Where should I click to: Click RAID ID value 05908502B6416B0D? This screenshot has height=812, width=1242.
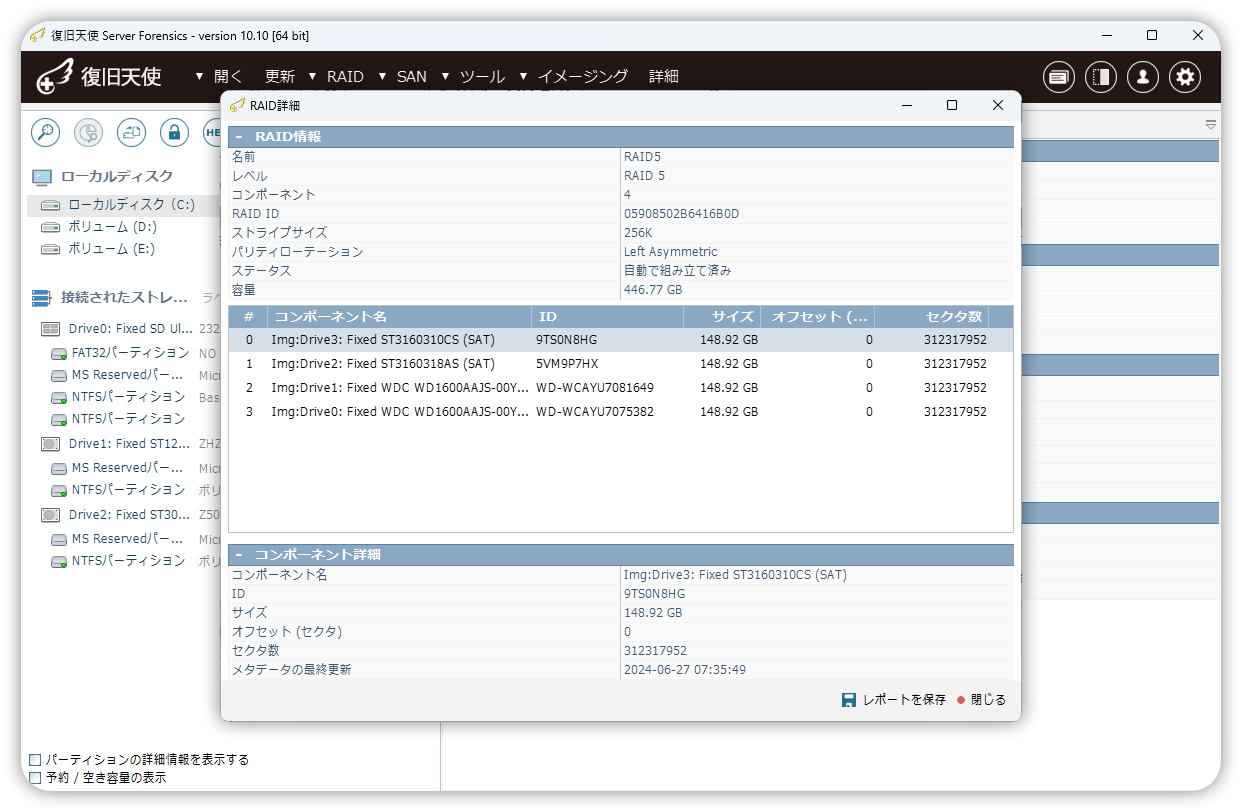pyautogui.click(x=681, y=214)
